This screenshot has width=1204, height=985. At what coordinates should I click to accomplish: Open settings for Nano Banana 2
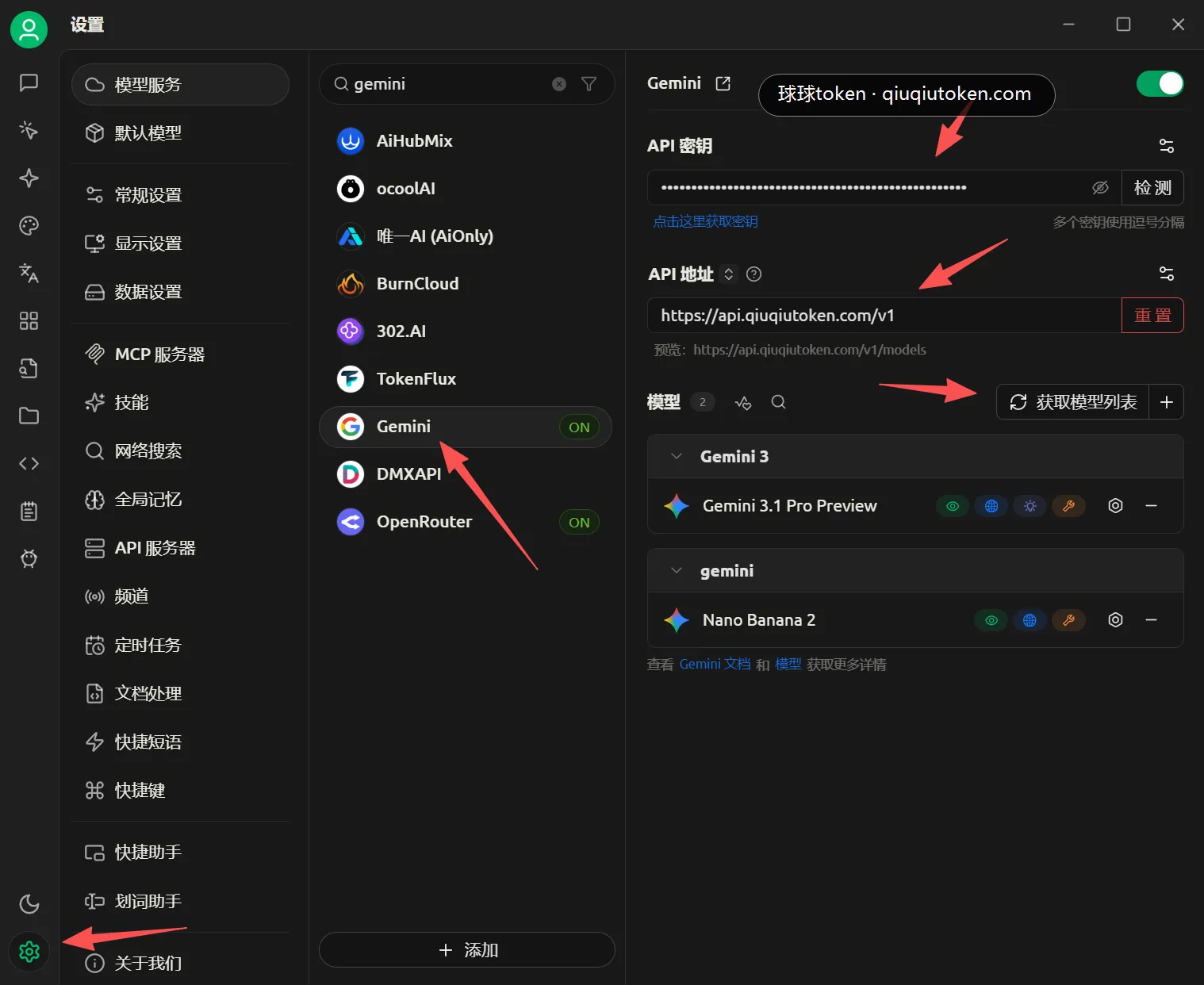tap(1115, 619)
